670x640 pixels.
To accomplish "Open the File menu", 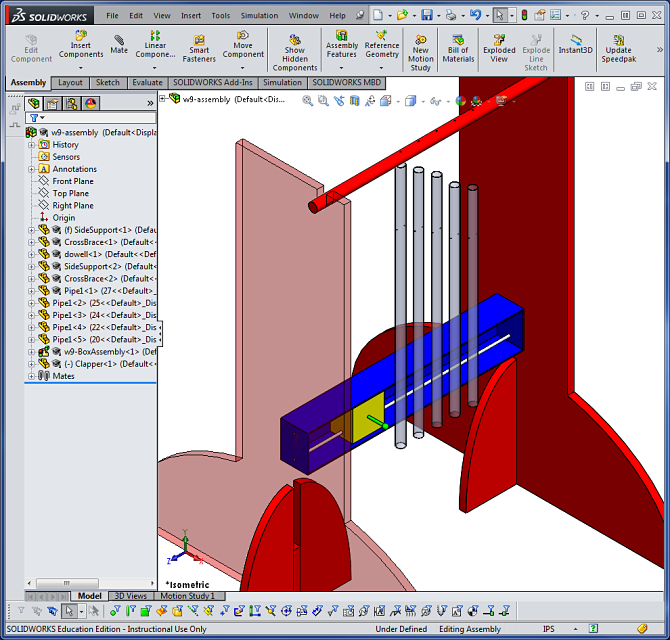I will [x=112, y=16].
